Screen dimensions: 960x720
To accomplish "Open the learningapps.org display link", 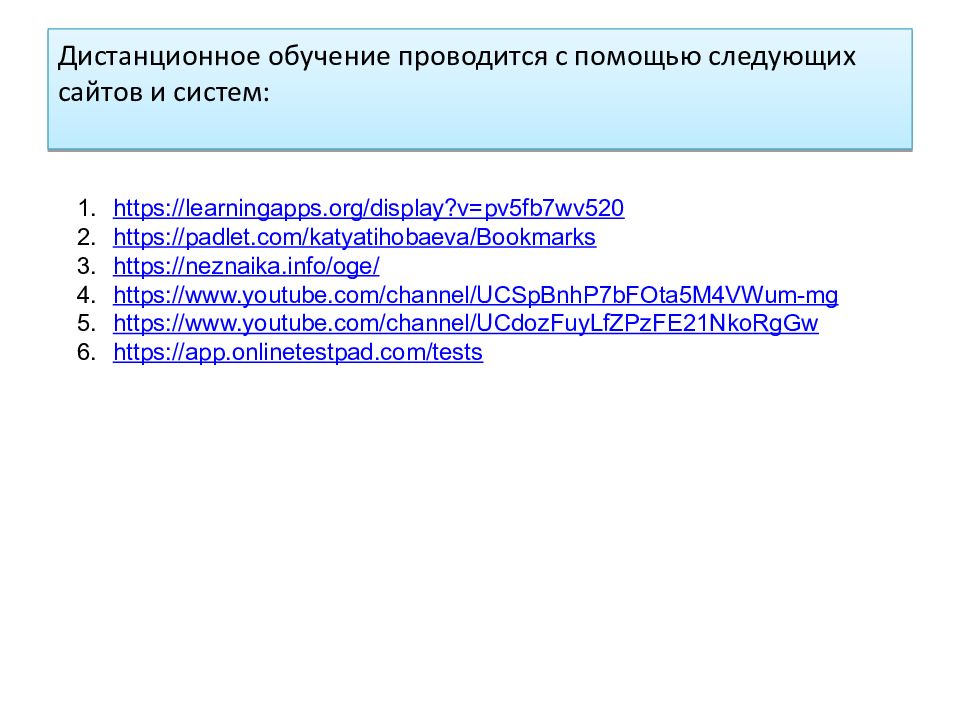I will tap(369, 209).
